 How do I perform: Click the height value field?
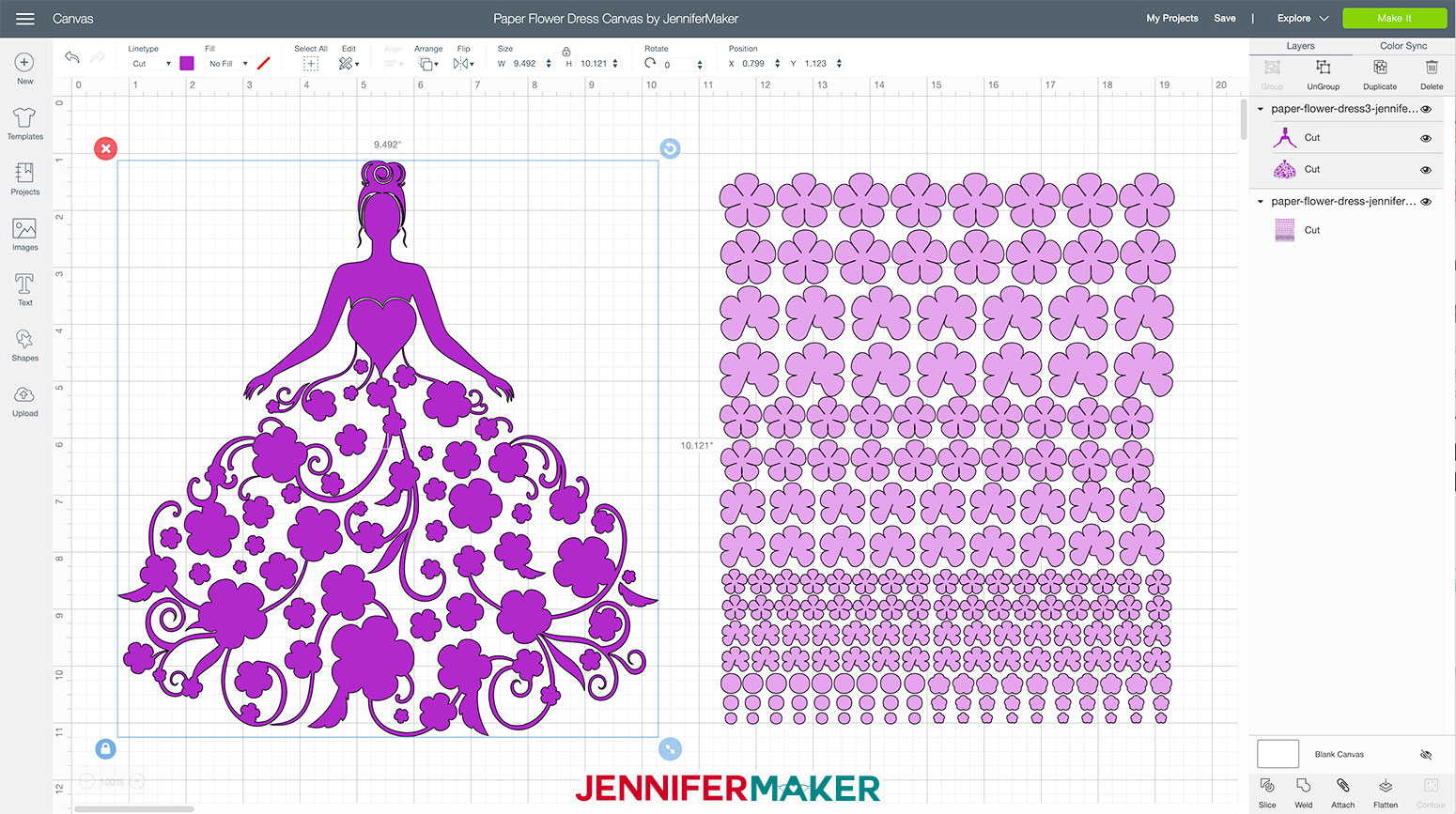coord(594,64)
